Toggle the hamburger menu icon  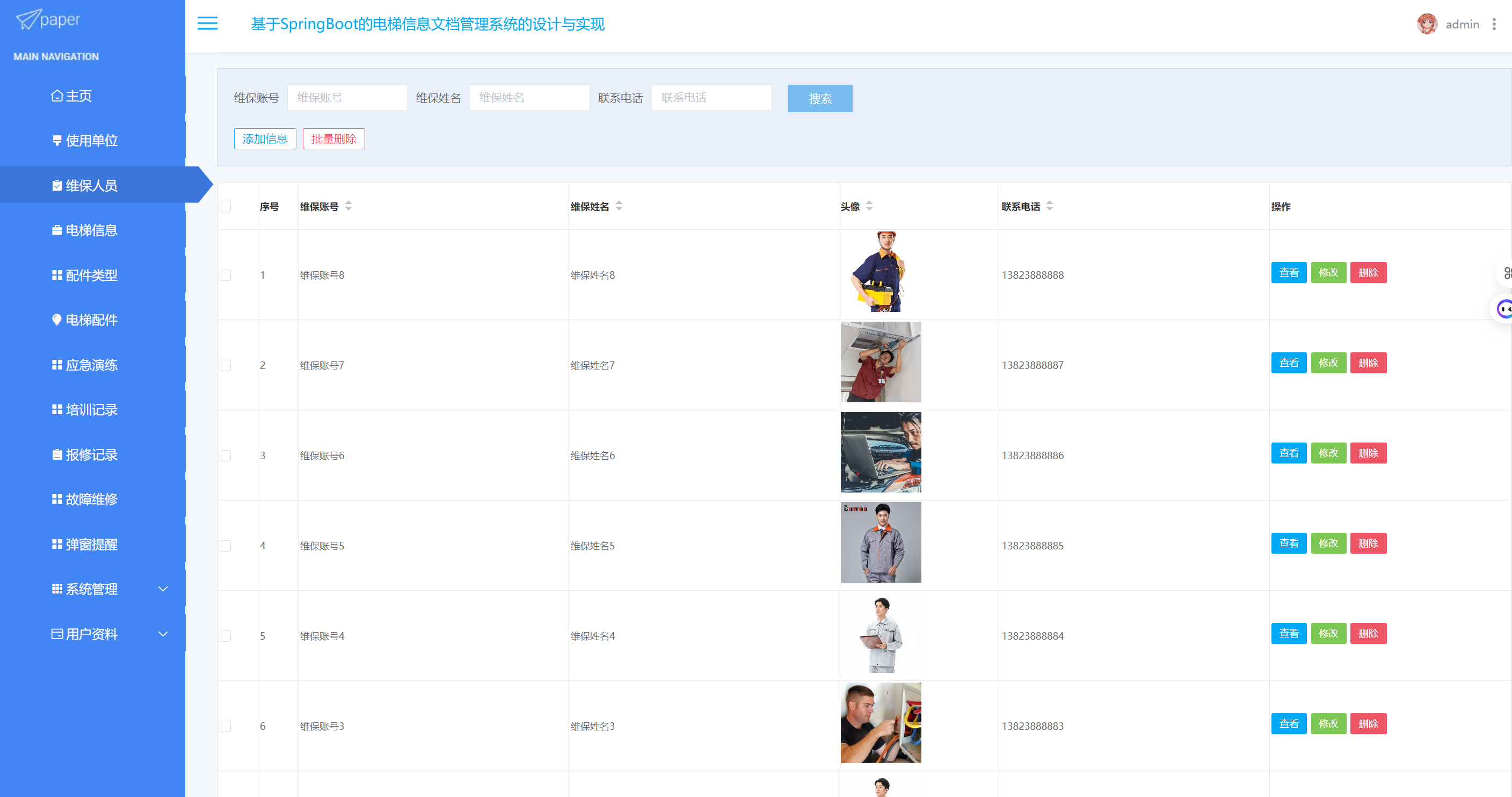pos(207,24)
